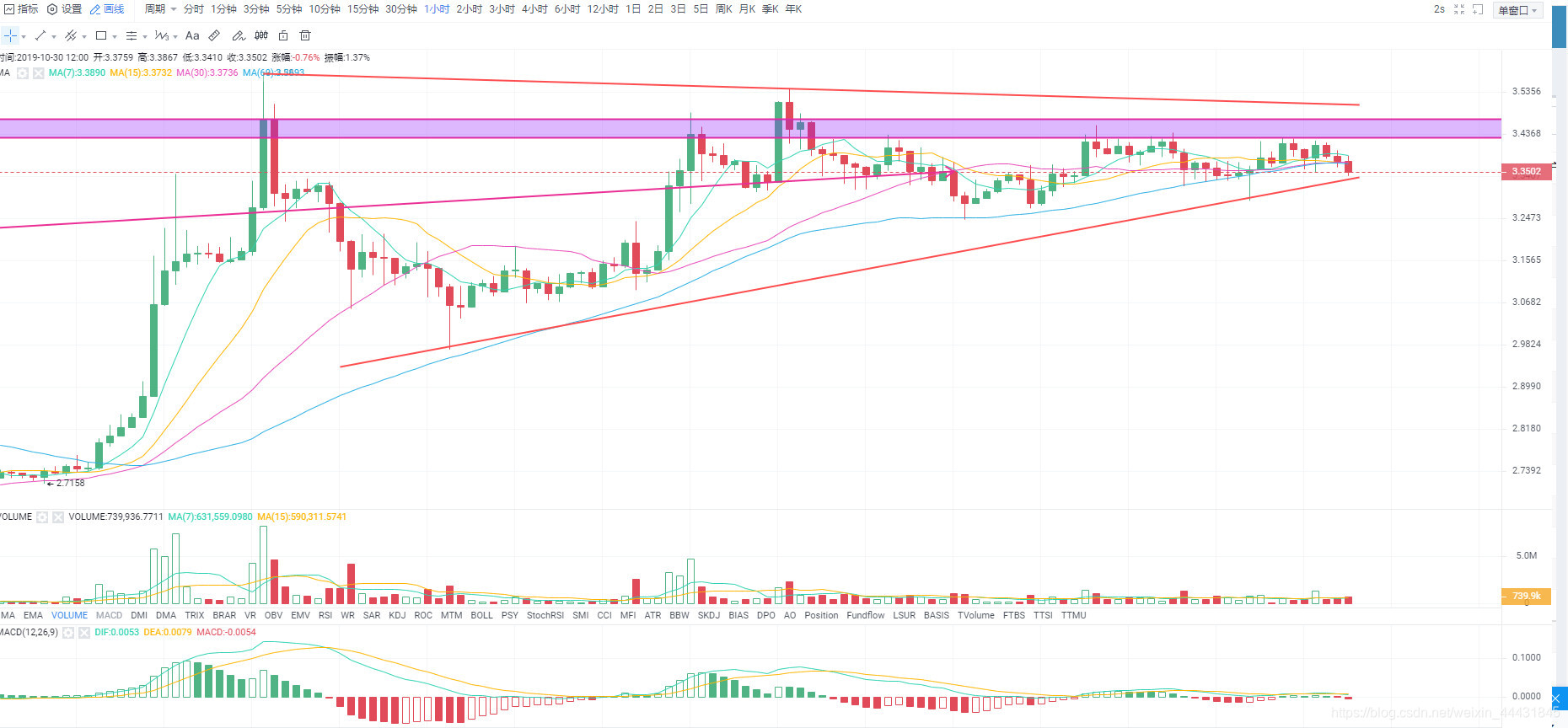Toggle the StochRSI indicator

[545, 616]
